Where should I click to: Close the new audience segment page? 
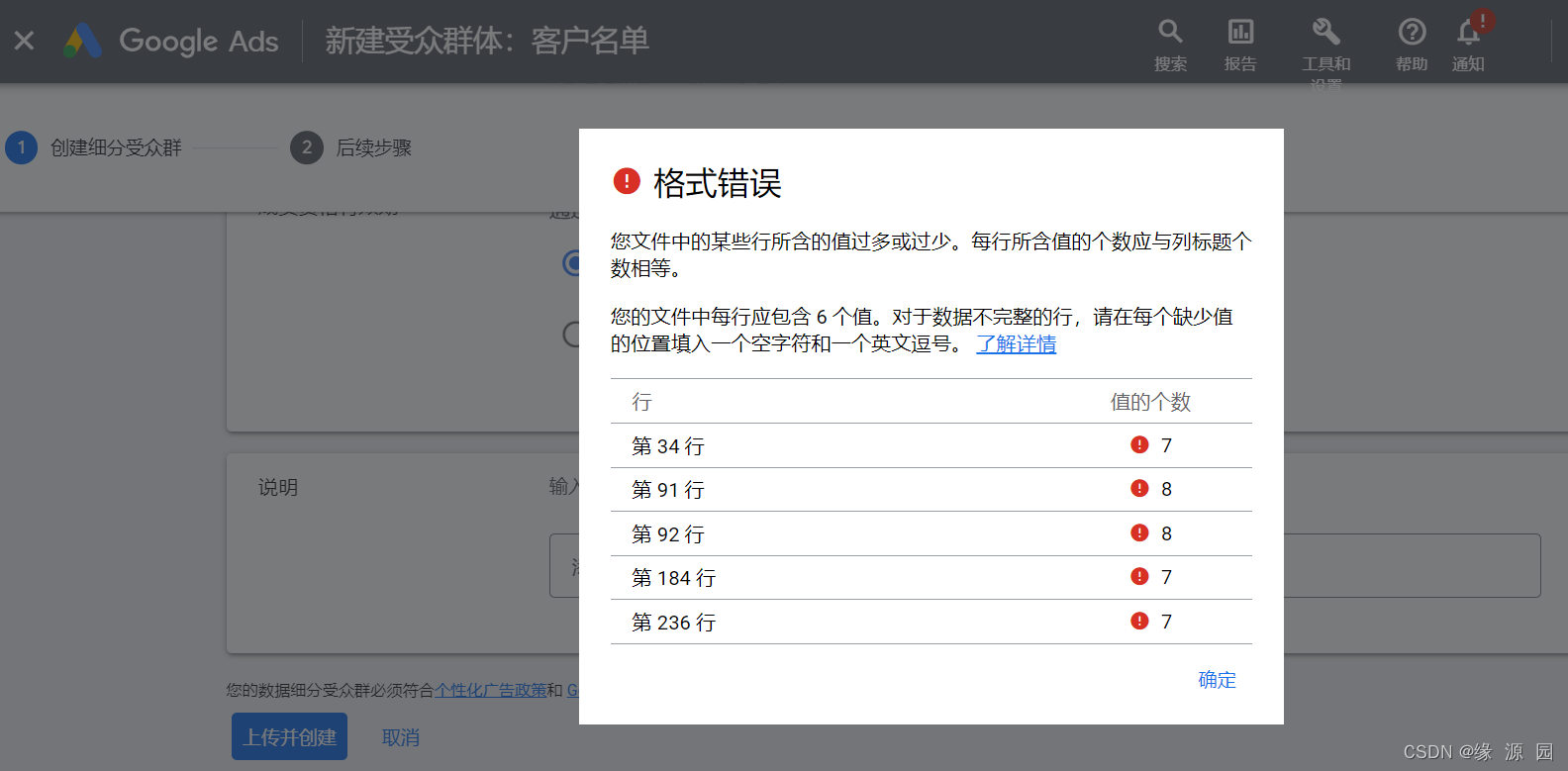coord(24,41)
